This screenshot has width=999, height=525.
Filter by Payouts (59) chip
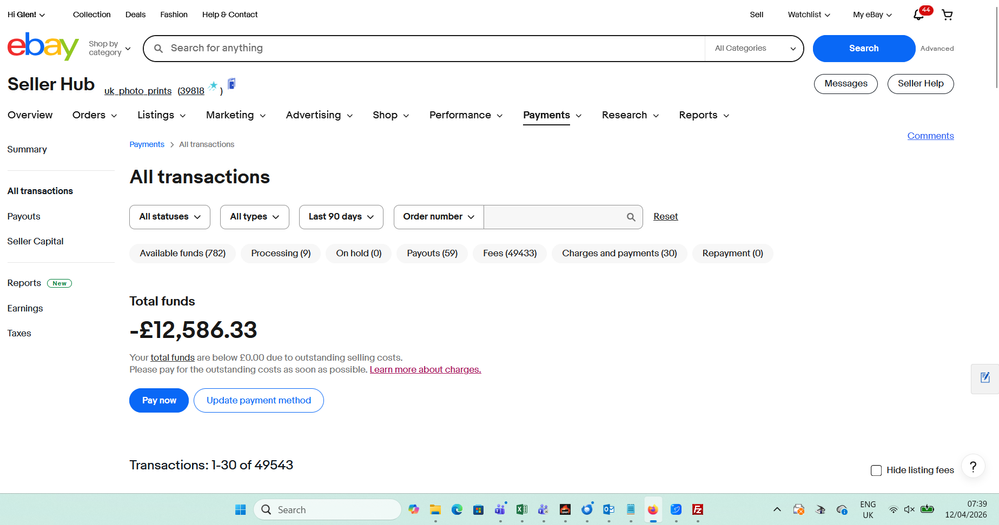432,253
